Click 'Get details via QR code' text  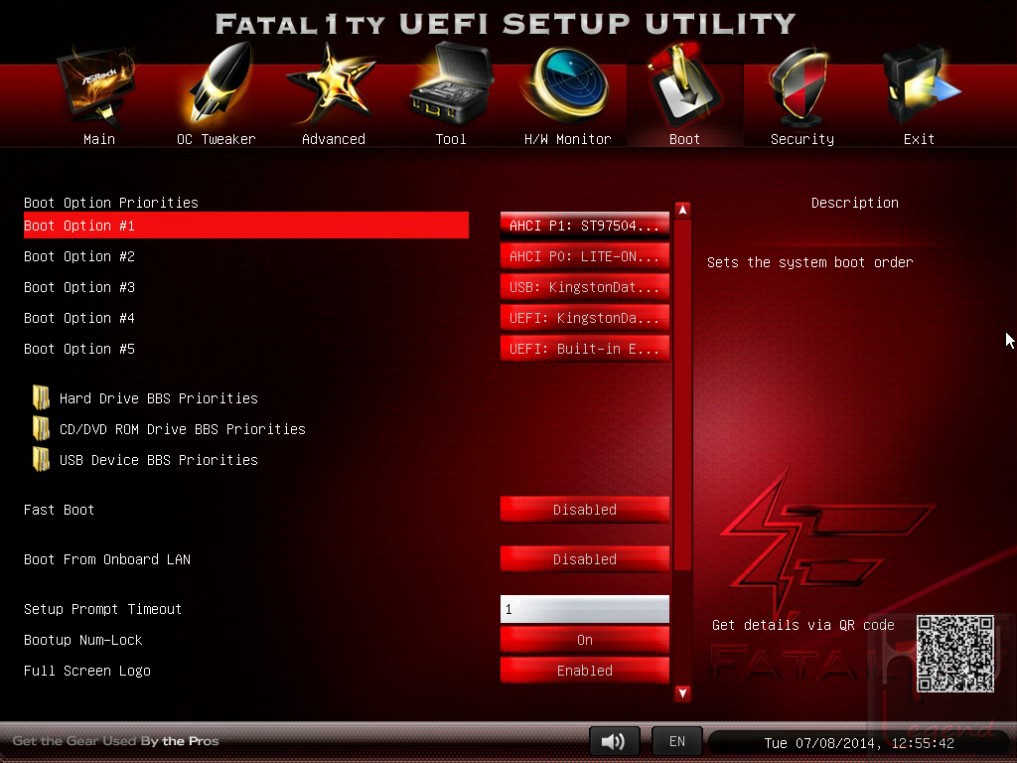803,625
